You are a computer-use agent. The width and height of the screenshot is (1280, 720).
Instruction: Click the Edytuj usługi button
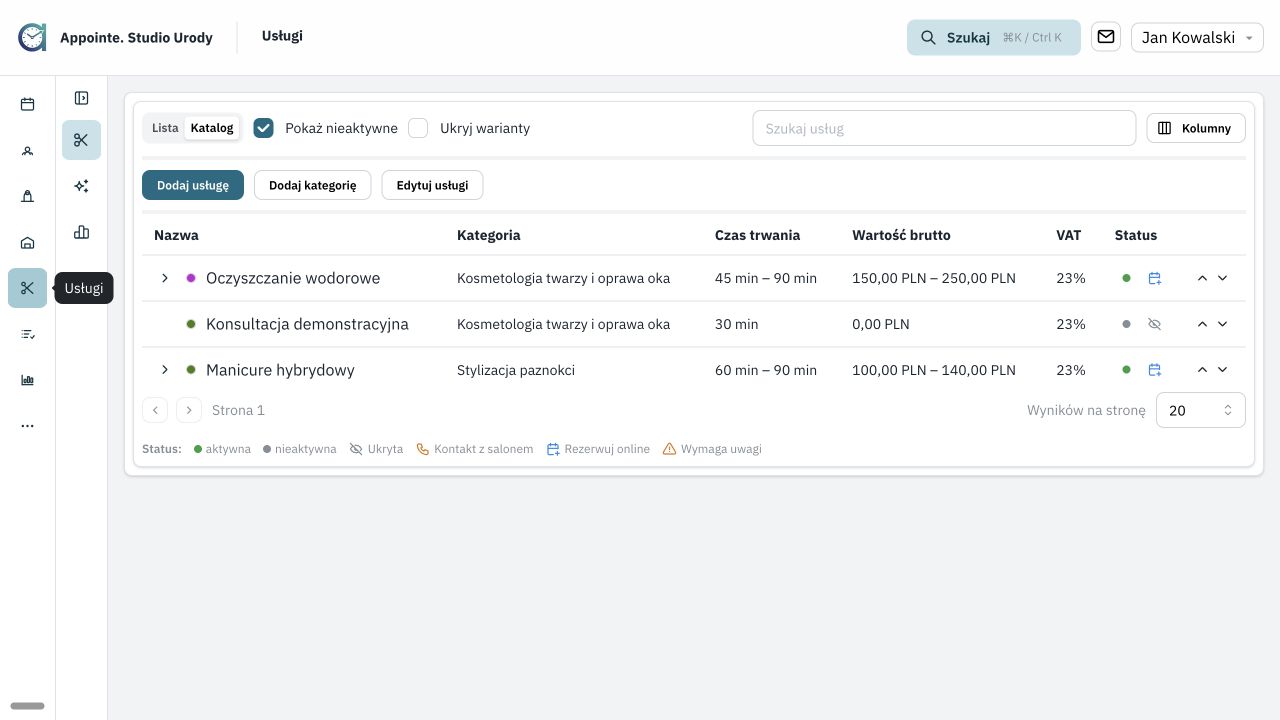click(x=432, y=185)
